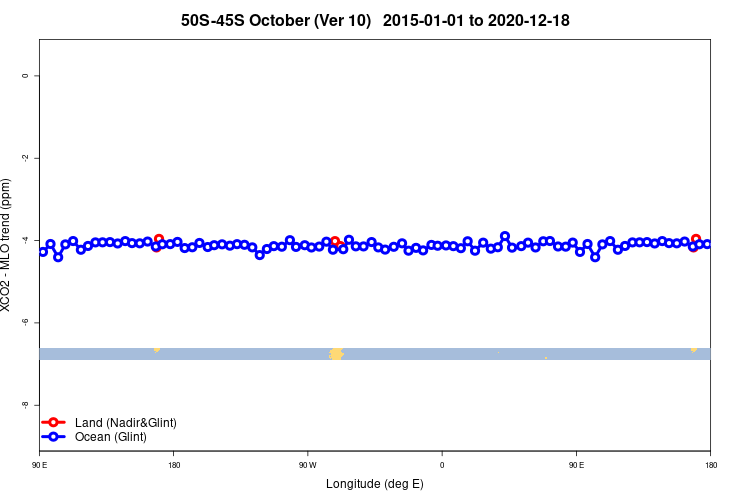Click the -6 y-axis tick label

[x=25, y=322]
